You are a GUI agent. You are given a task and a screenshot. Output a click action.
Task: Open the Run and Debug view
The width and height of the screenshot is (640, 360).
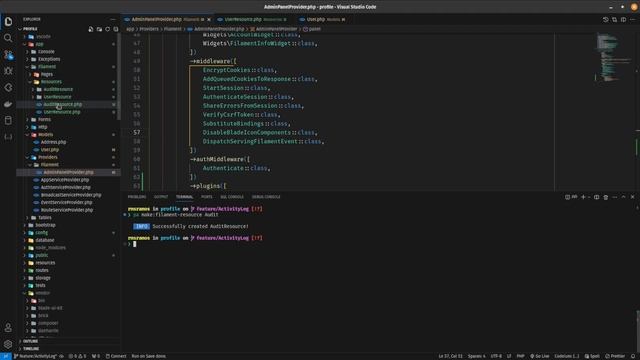click(8, 71)
